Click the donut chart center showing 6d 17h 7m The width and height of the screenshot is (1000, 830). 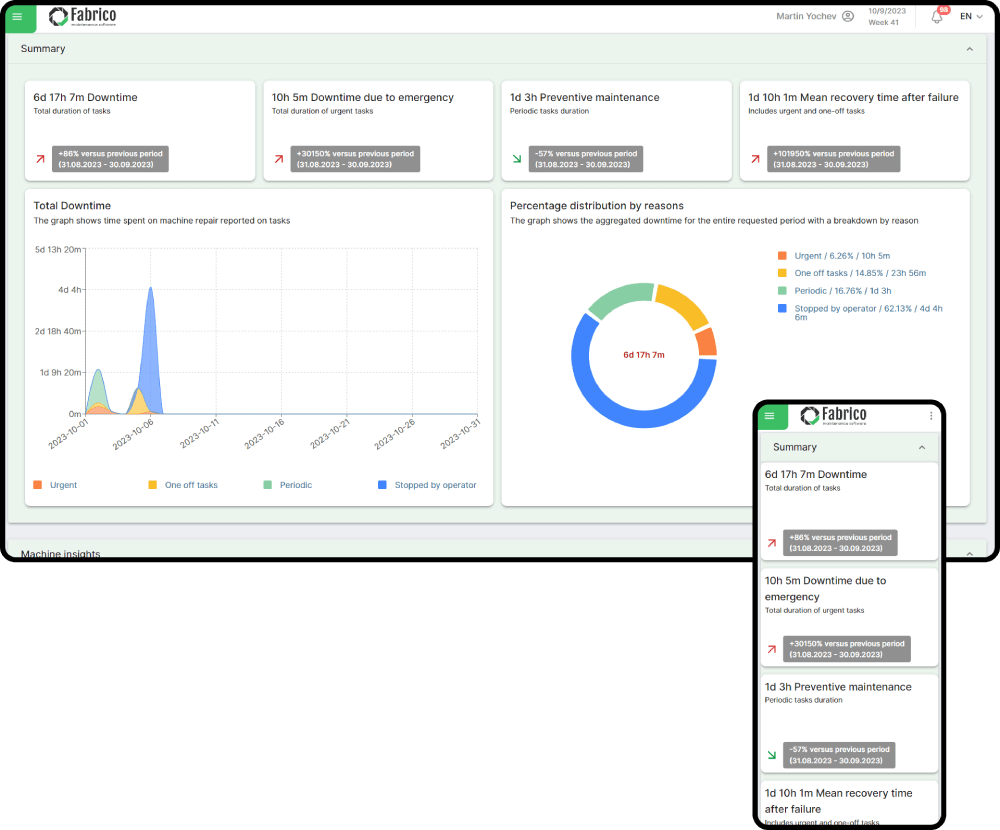point(644,355)
